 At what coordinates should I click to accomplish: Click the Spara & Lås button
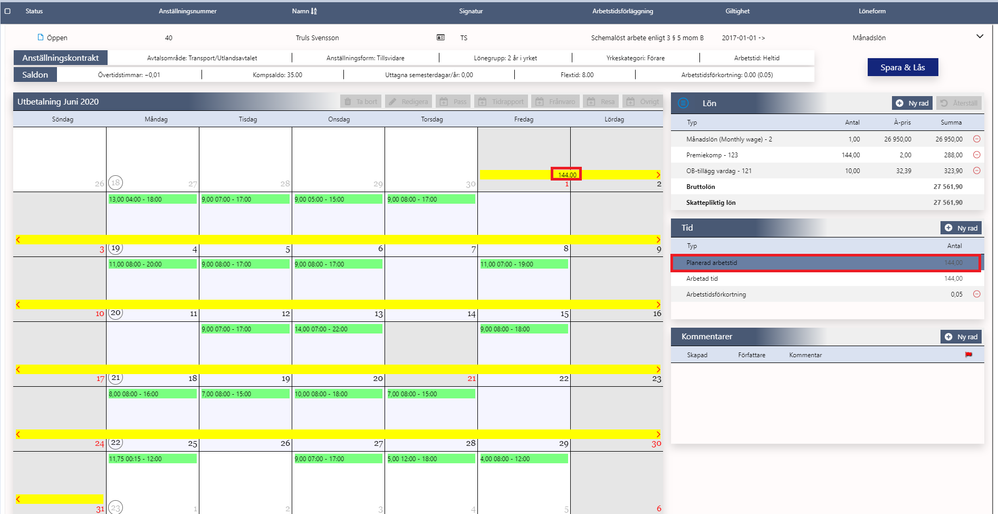(903, 67)
